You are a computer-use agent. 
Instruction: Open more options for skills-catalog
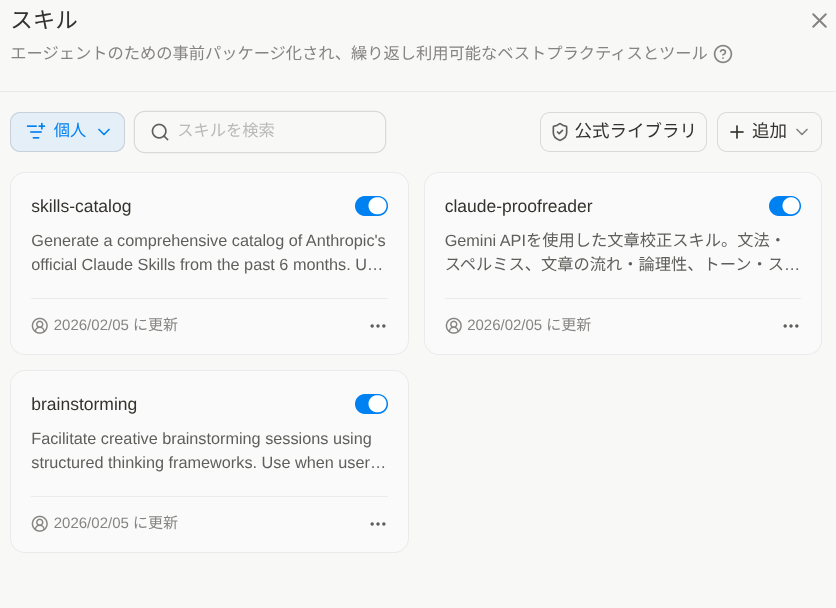tap(377, 326)
